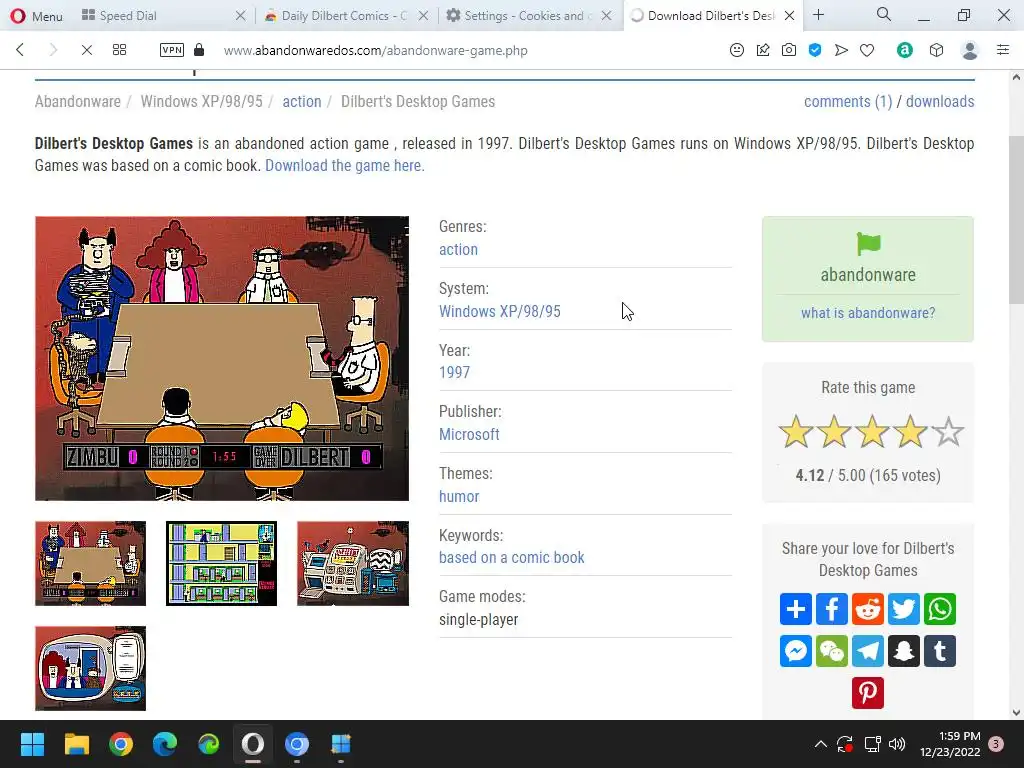Open the comments (1) link

(x=848, y=101)
